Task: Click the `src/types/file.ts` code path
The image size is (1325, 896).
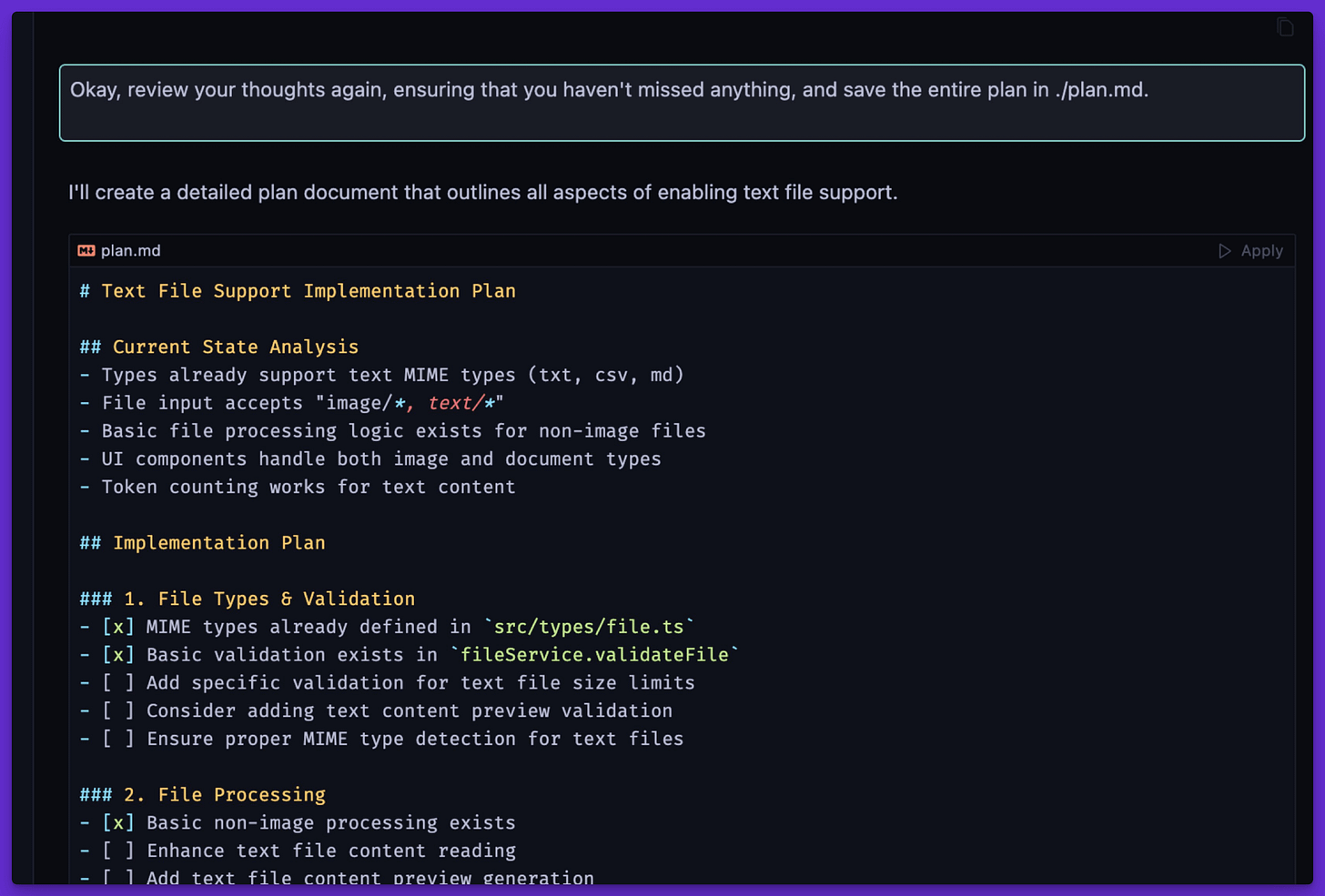Action: [589, 627]
